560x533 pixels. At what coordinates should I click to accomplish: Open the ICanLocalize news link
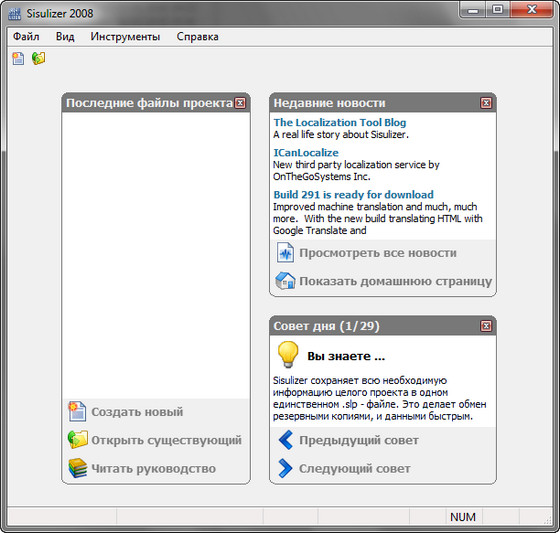click(306, 153)
